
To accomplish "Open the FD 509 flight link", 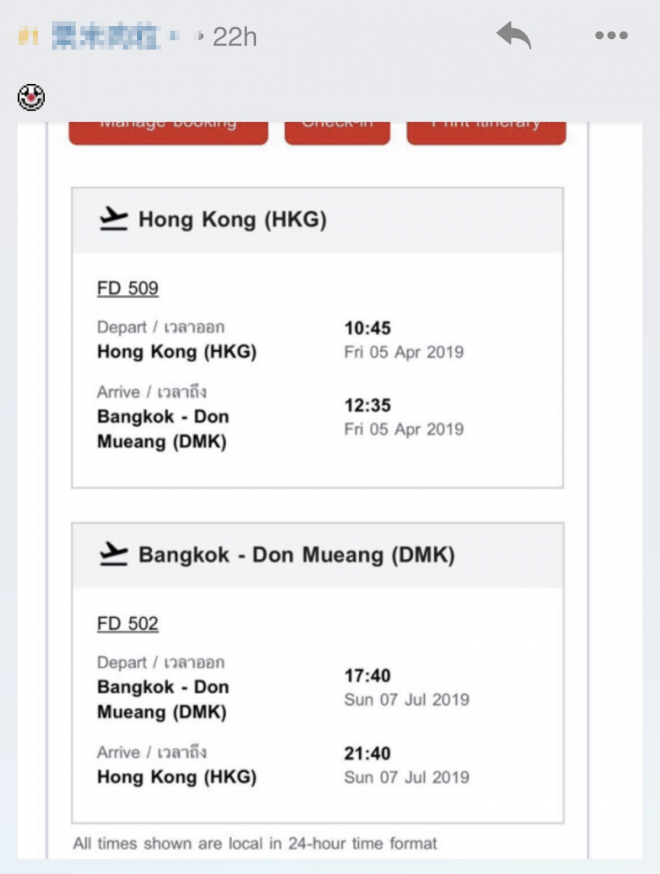I will [127, 289].
